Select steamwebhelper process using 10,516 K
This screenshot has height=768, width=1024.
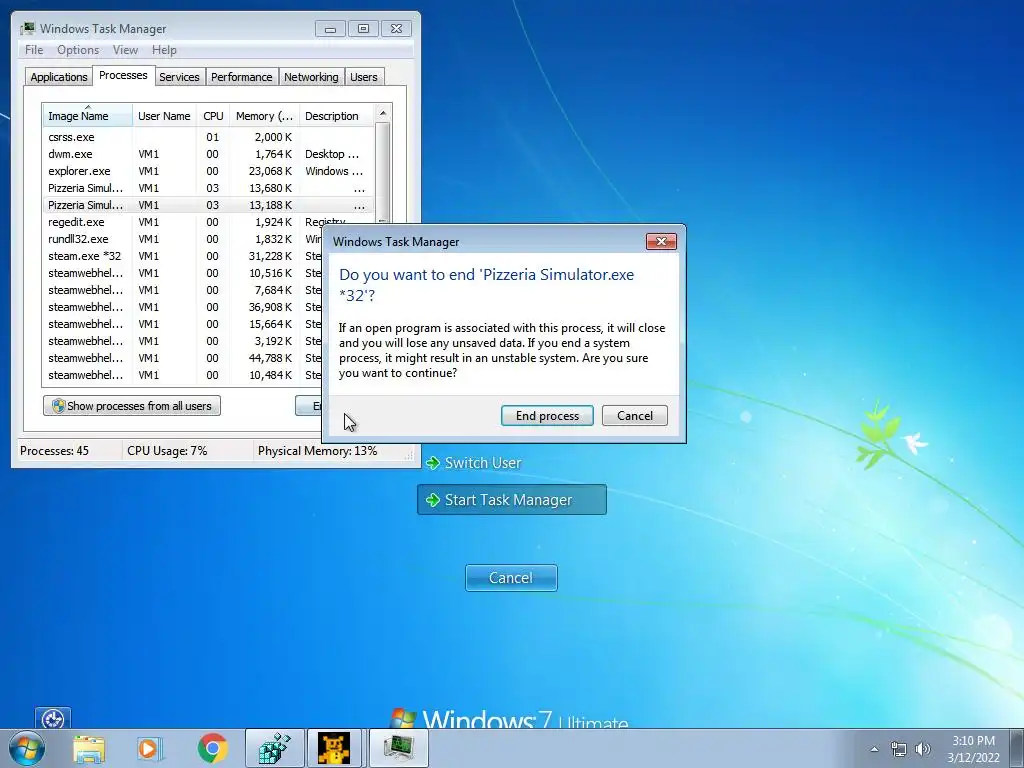pyautogui.click(x=183, y=273)
